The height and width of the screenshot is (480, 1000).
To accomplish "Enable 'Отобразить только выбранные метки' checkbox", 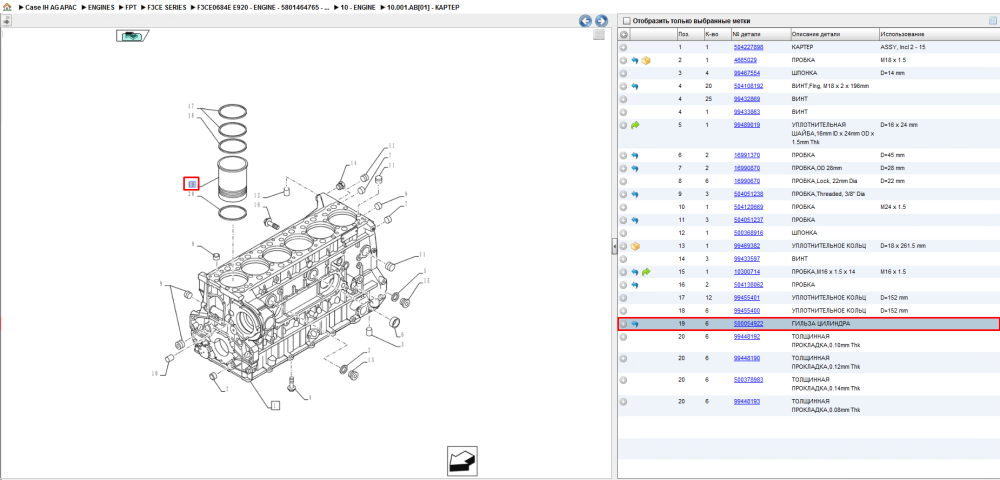I will pos(626,20).
